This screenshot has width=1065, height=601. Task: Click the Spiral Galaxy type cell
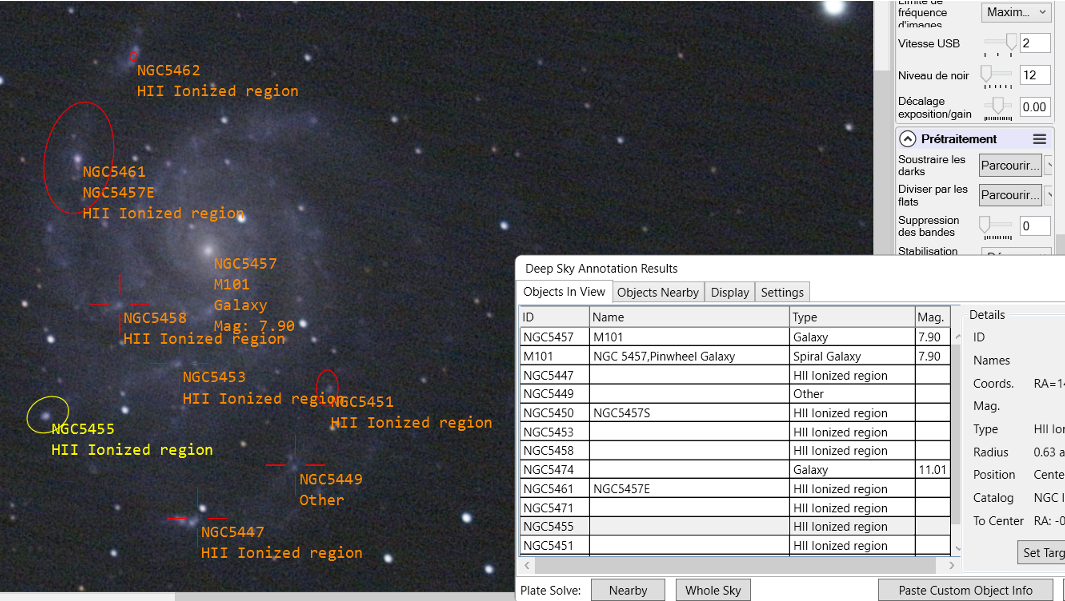click(x=852, y=357)
